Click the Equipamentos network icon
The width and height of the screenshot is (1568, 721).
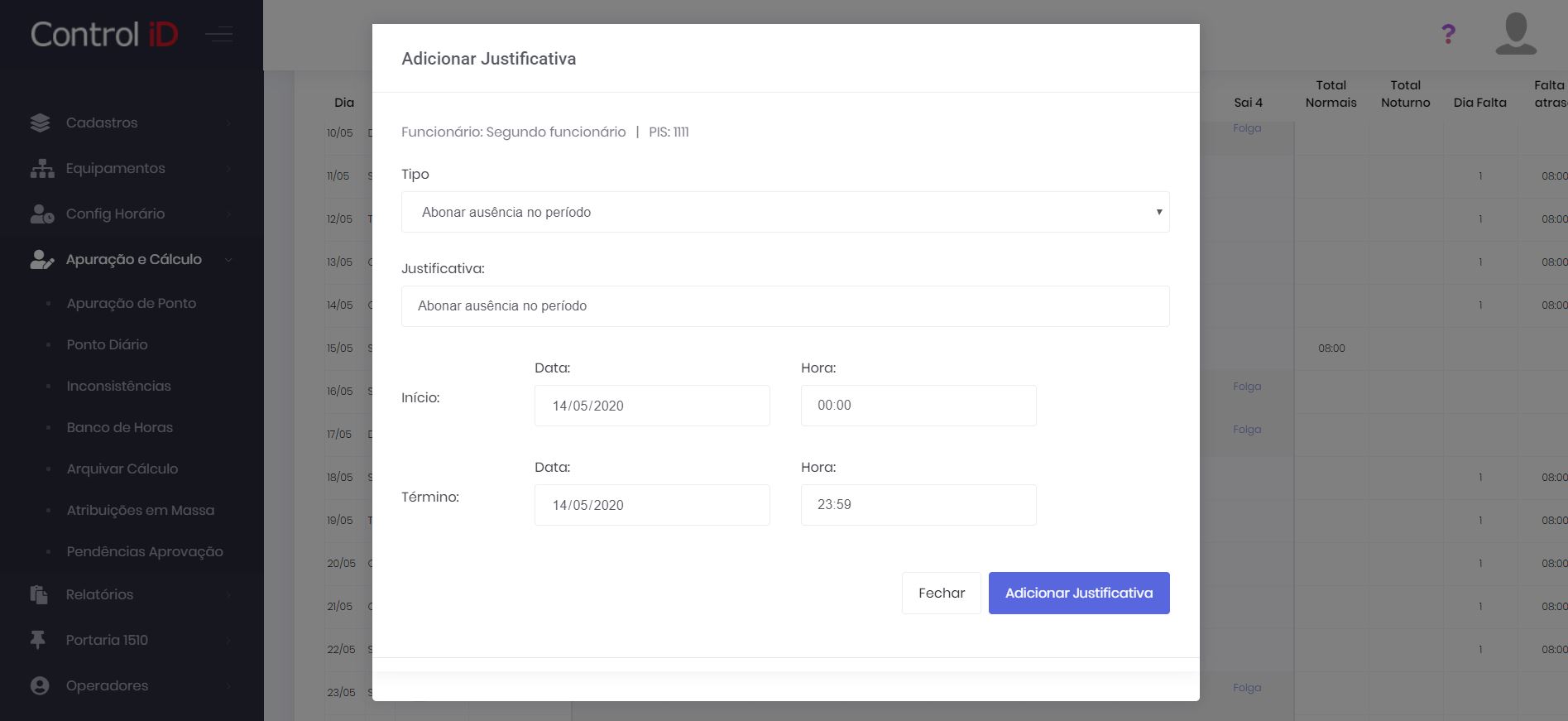point(41,168)
